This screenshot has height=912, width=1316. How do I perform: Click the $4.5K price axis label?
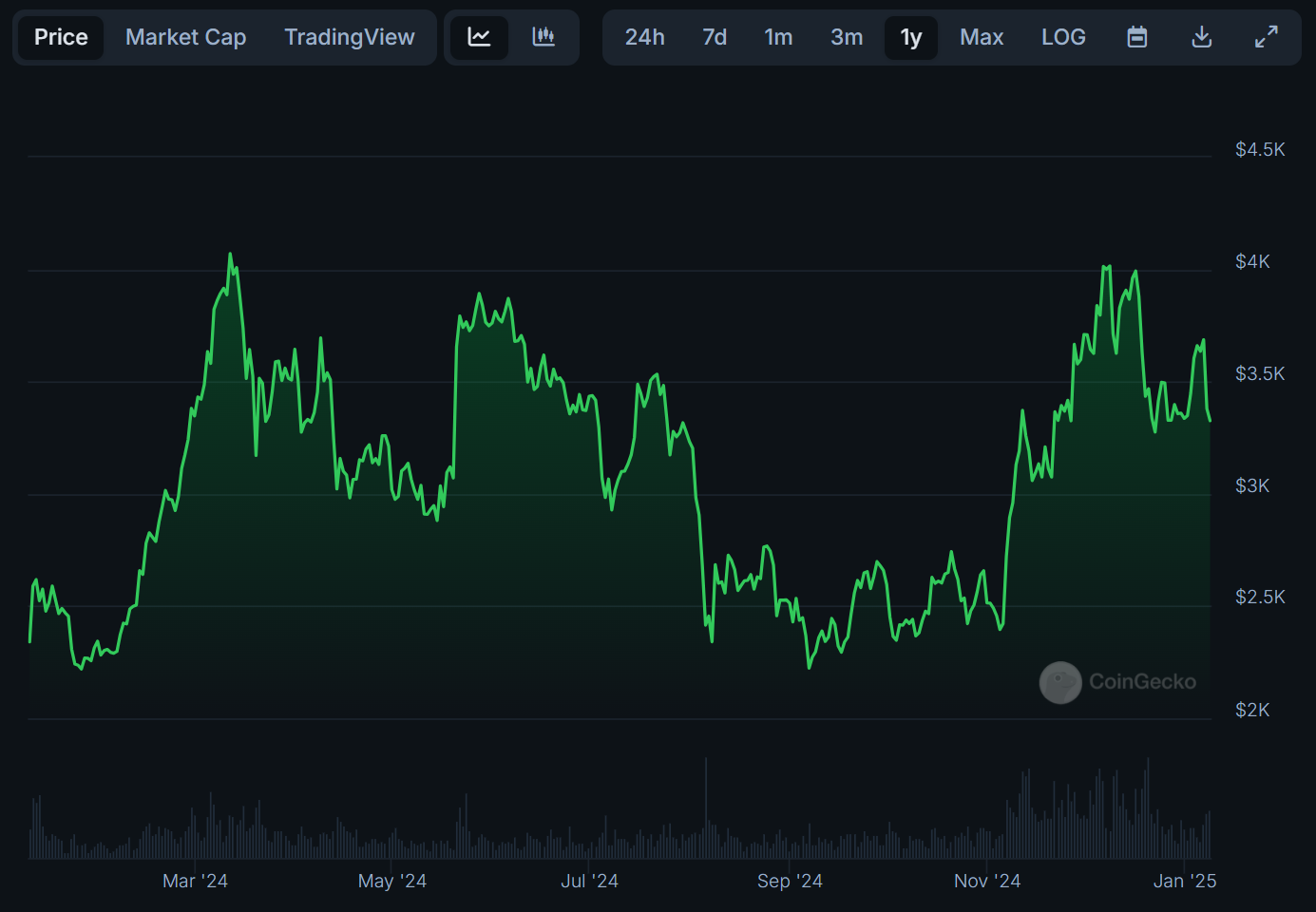[x=1260, y=149]
